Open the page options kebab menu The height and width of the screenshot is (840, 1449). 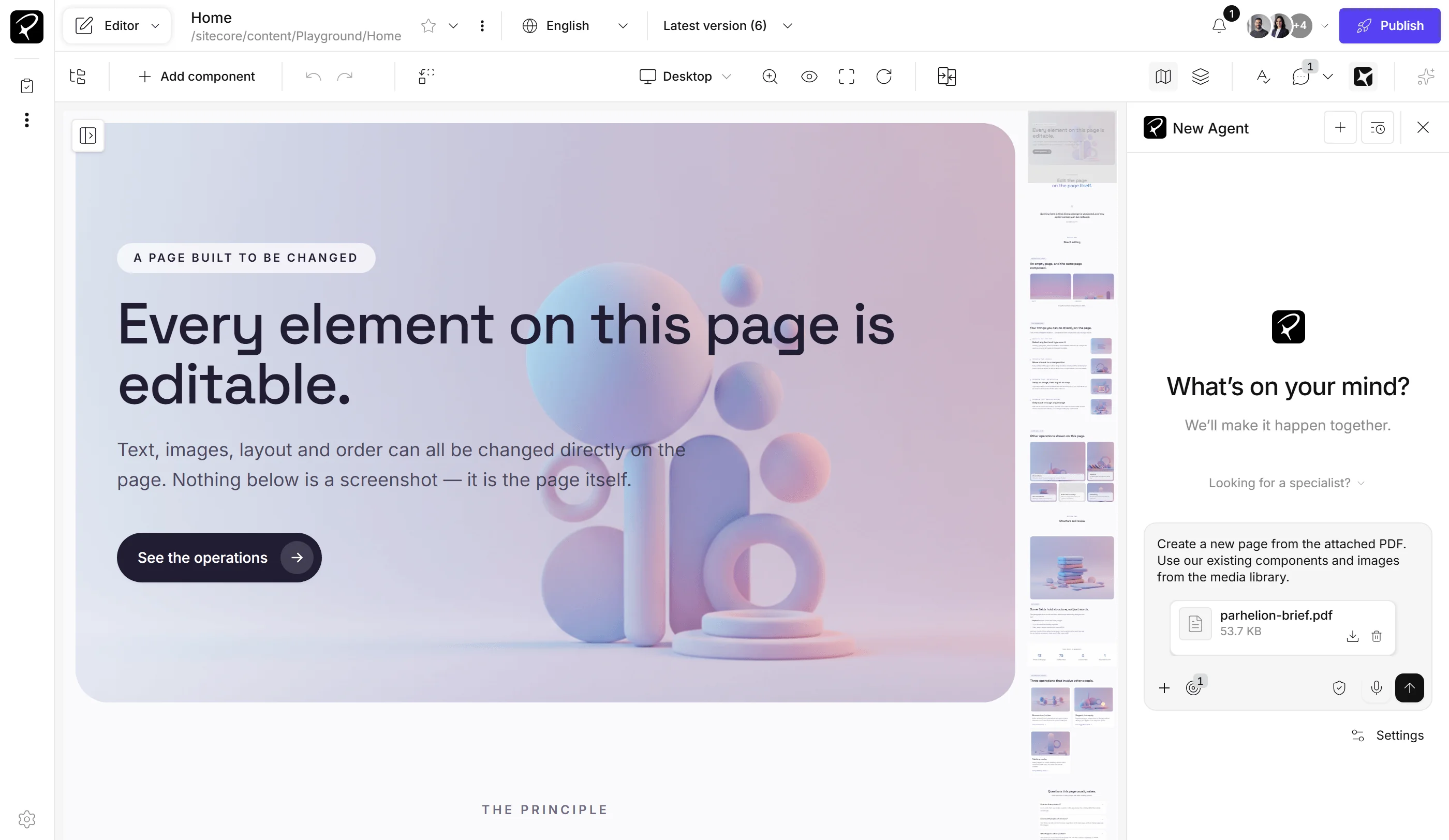click(x=482, y=26)
